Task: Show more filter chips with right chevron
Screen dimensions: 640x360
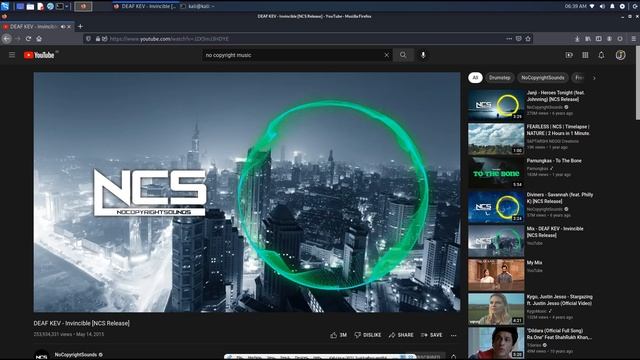Action: tap(594, 78)
